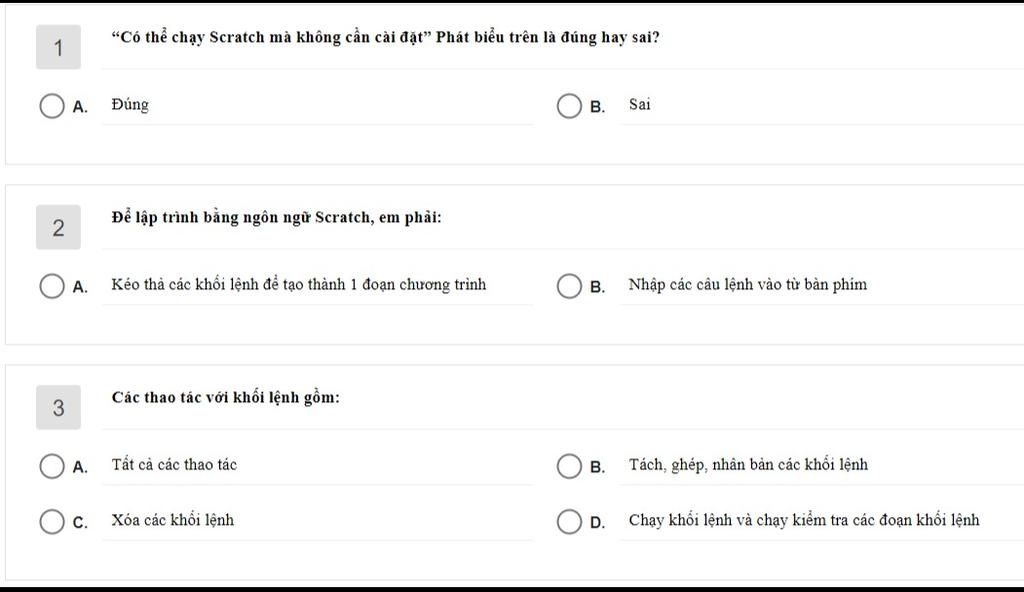This screenshot has height=592, width=1024.
Task: Click answer text 'Tất cả các thao tác'
Action: coord(174,465)
